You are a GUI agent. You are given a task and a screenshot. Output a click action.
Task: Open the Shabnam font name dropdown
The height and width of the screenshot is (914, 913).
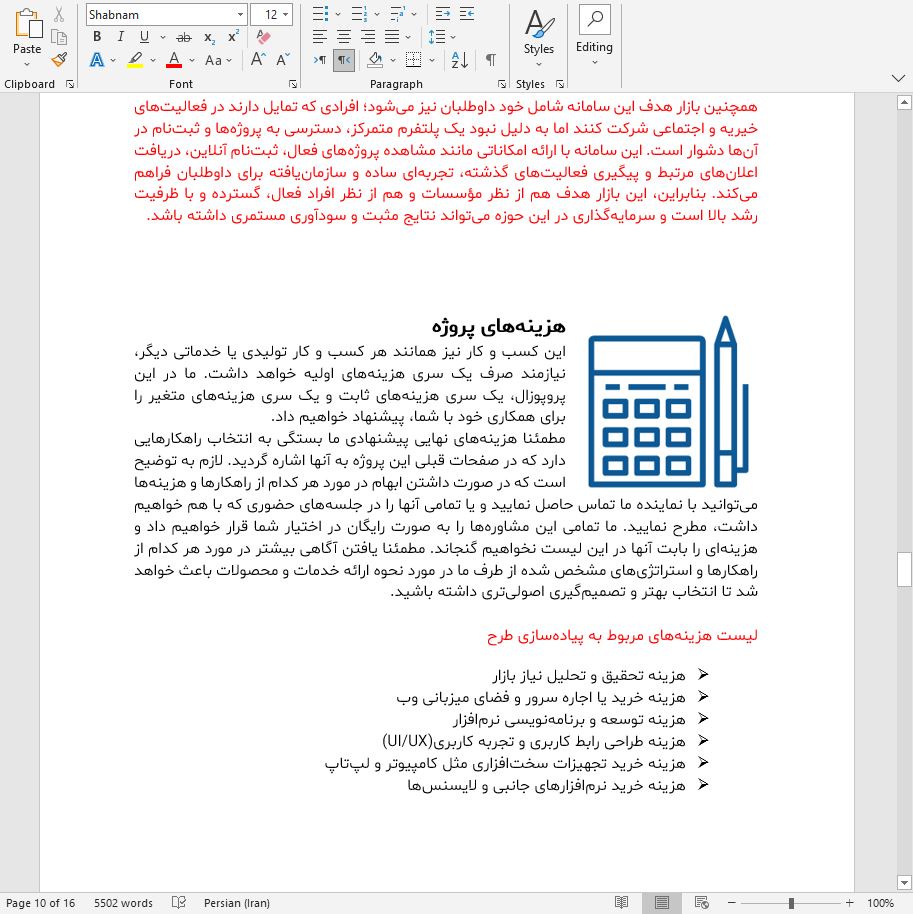[x=240, y=15]
